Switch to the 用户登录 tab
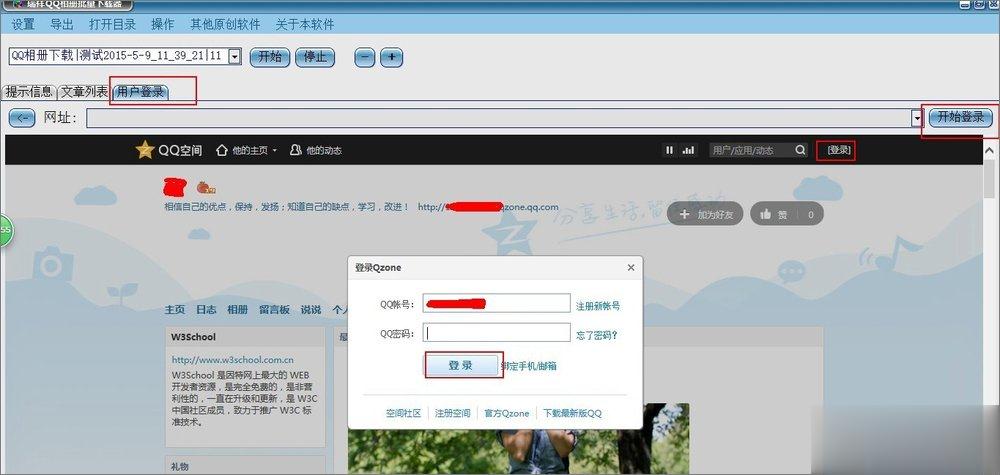Image resolution: width=1000 pixels, height=475 pixels. [140, 92]
